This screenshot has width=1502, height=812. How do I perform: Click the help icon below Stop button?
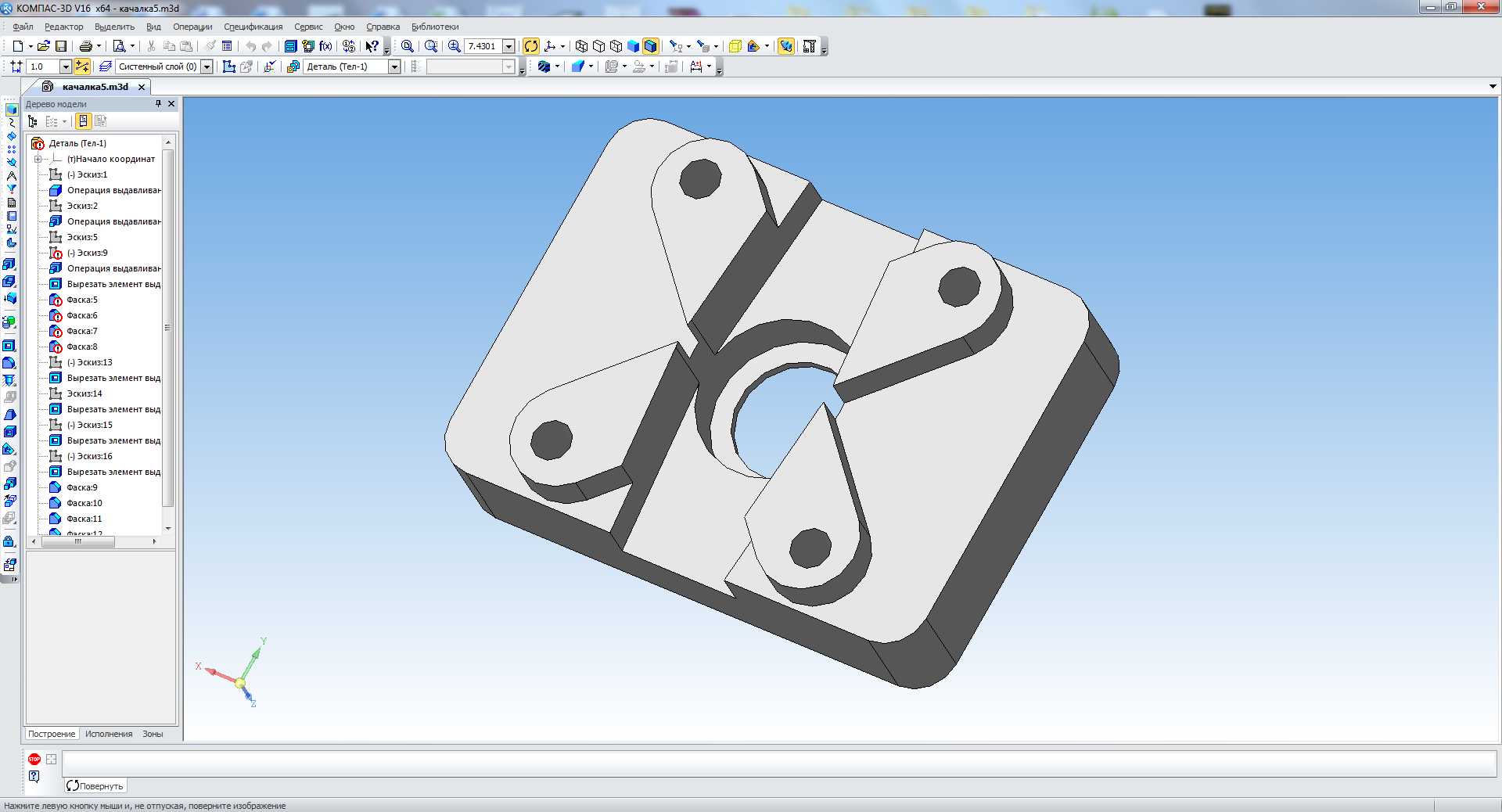[34, 776]
